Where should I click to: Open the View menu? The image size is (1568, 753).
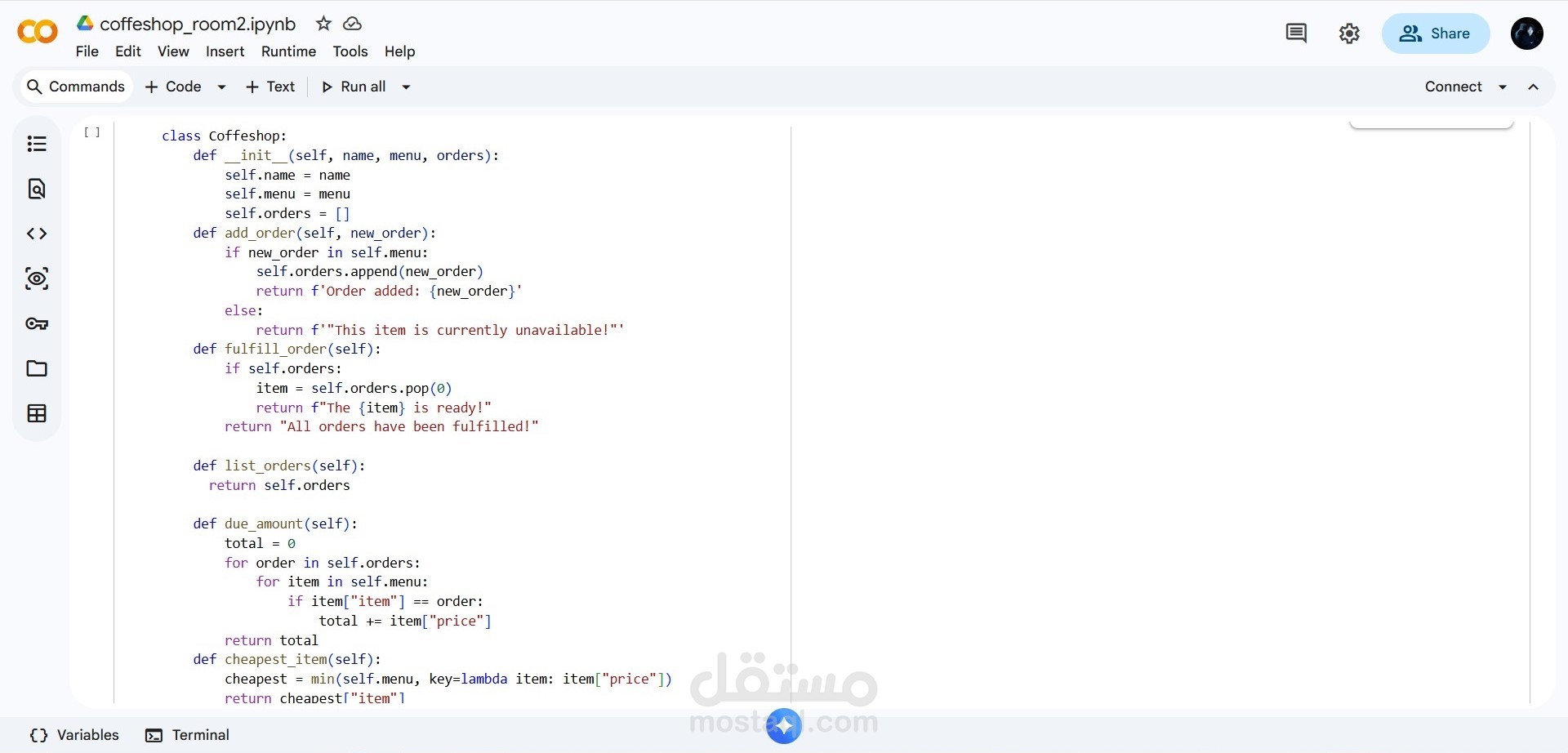pos(173,51)
